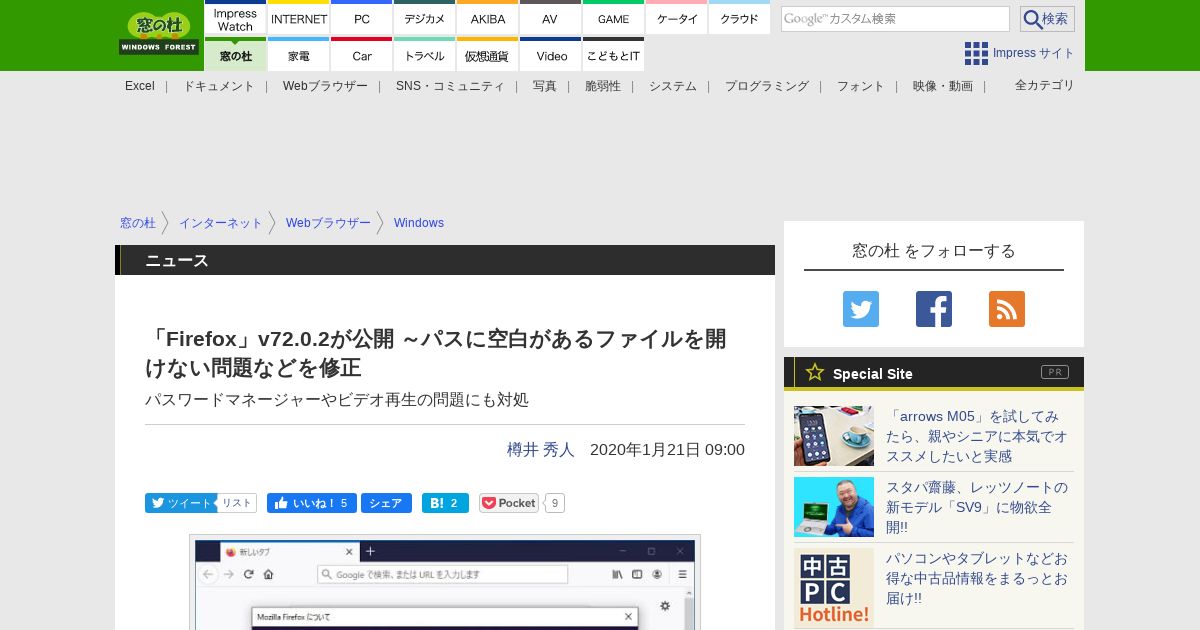Open the 窓の杜 Windows Forest logo

click(x=159, y=34)
